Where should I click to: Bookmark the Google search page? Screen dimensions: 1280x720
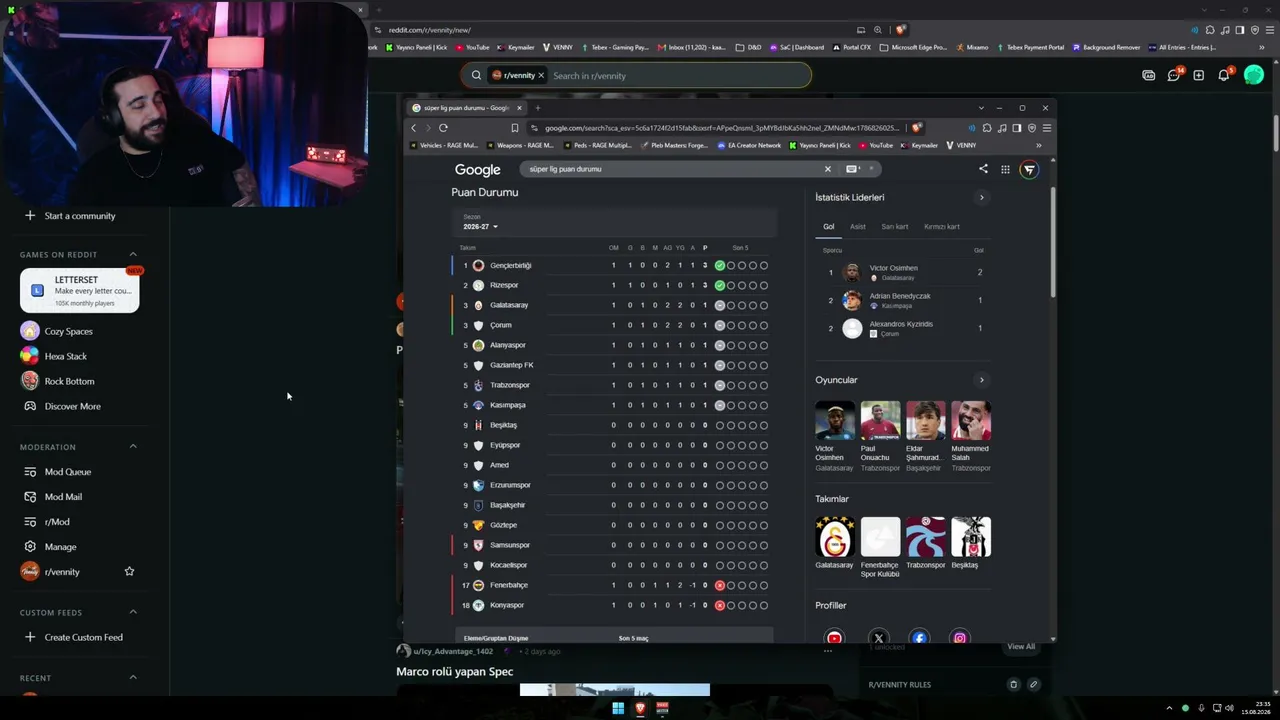tap(515, 128)
